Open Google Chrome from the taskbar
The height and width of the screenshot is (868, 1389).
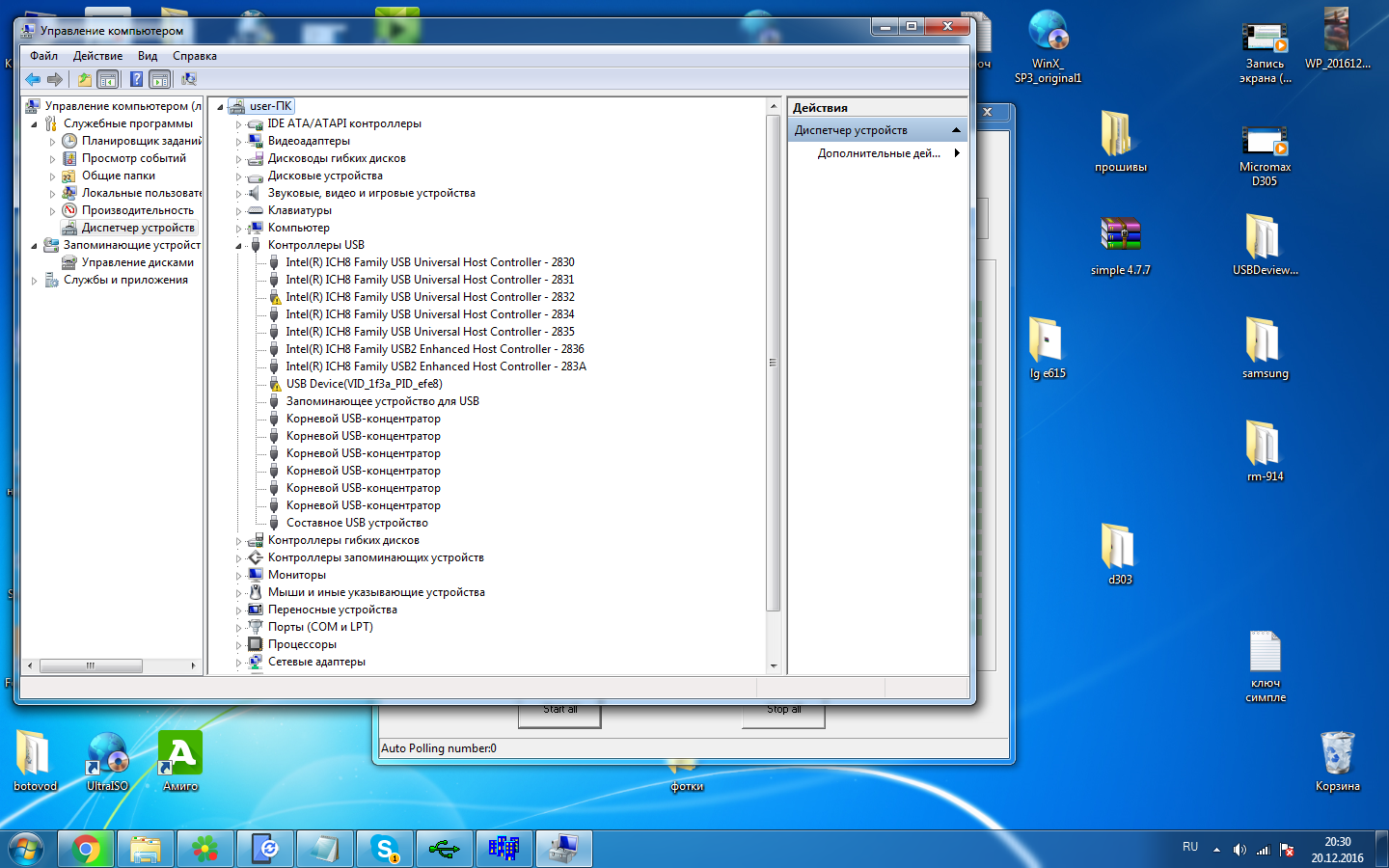pos(86,849)
